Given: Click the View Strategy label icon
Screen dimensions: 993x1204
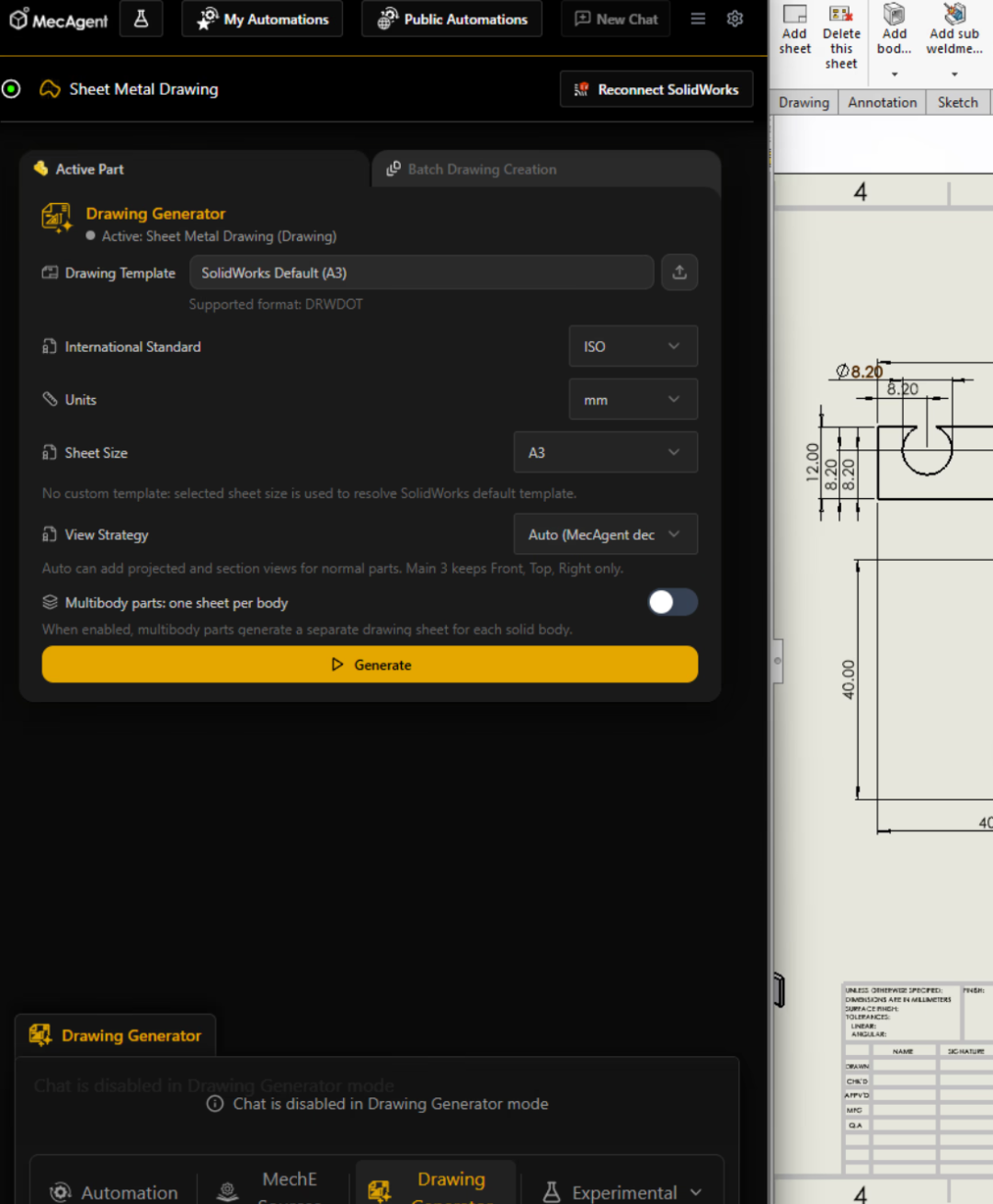Looking at the screenshot, I should (50, 534).
